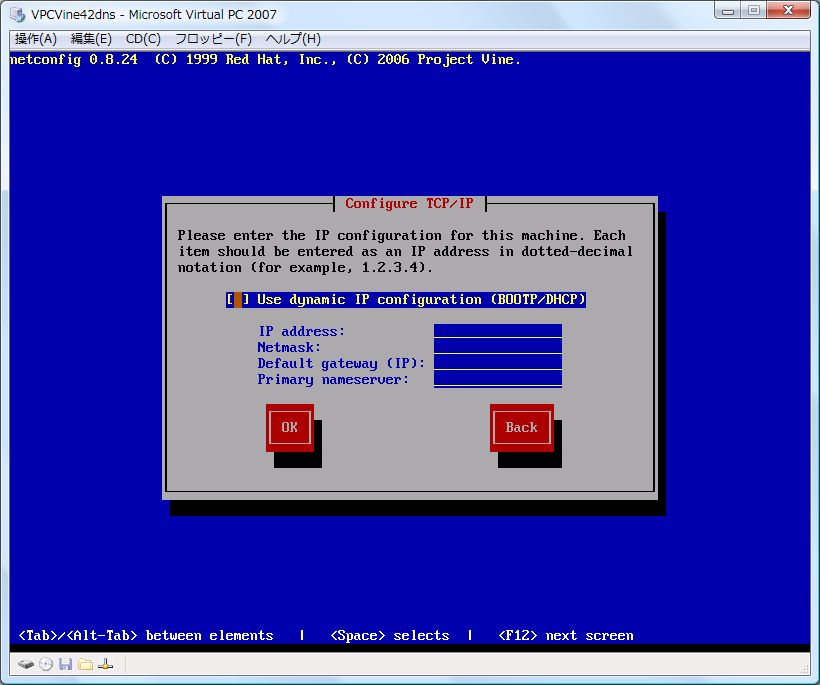Click the IP address input field

tap(498, 330)
